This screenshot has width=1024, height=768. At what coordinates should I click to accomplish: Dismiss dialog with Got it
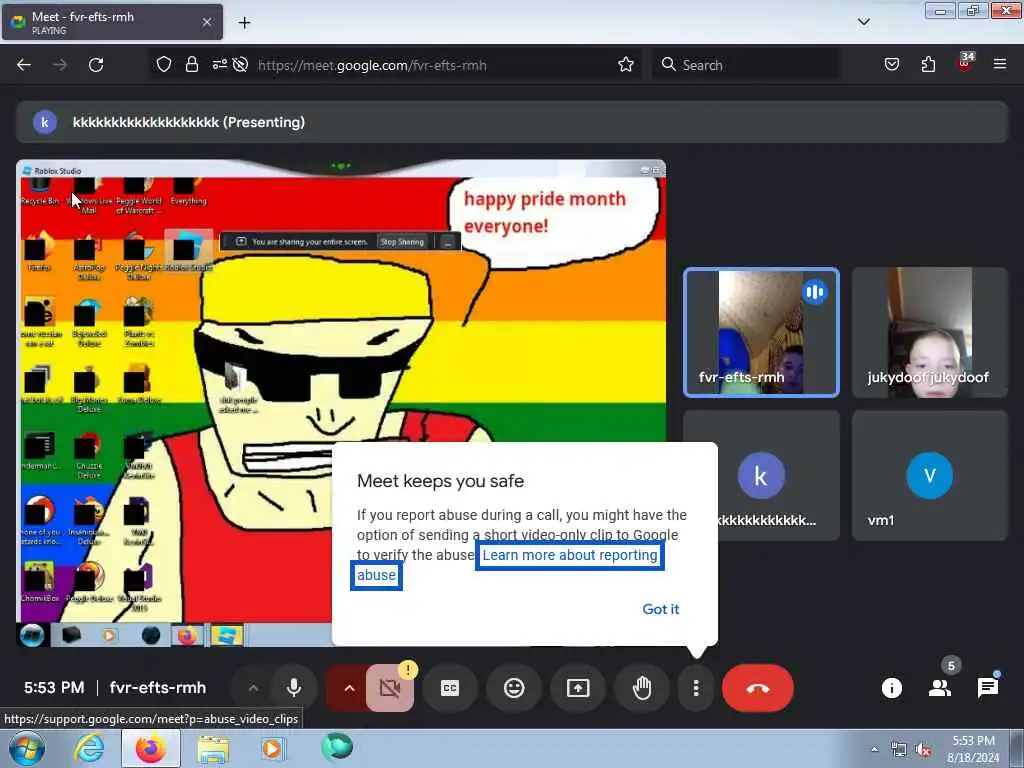click(660, 609)
